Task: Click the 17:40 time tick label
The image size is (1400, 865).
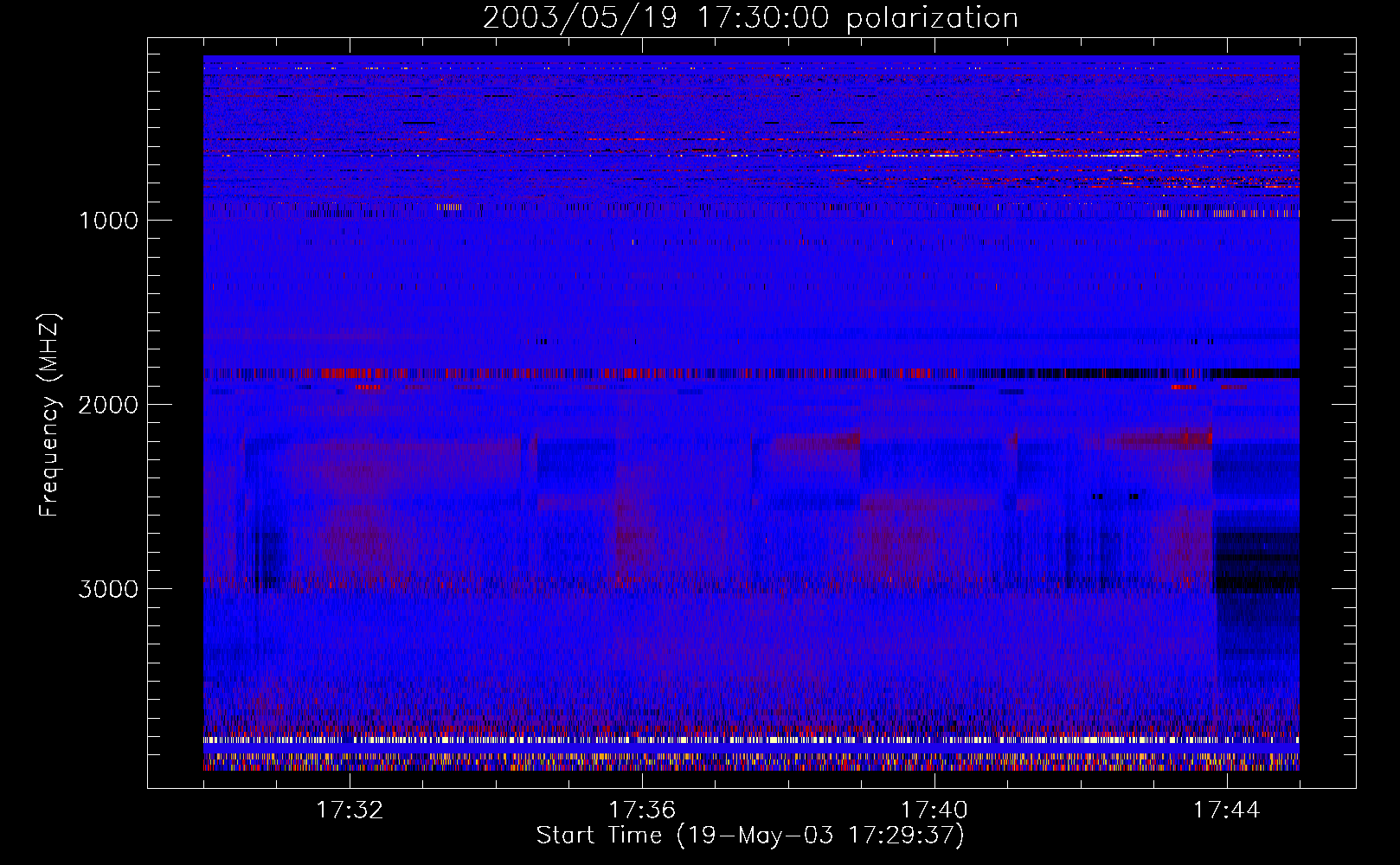Action: pos(934,811)
